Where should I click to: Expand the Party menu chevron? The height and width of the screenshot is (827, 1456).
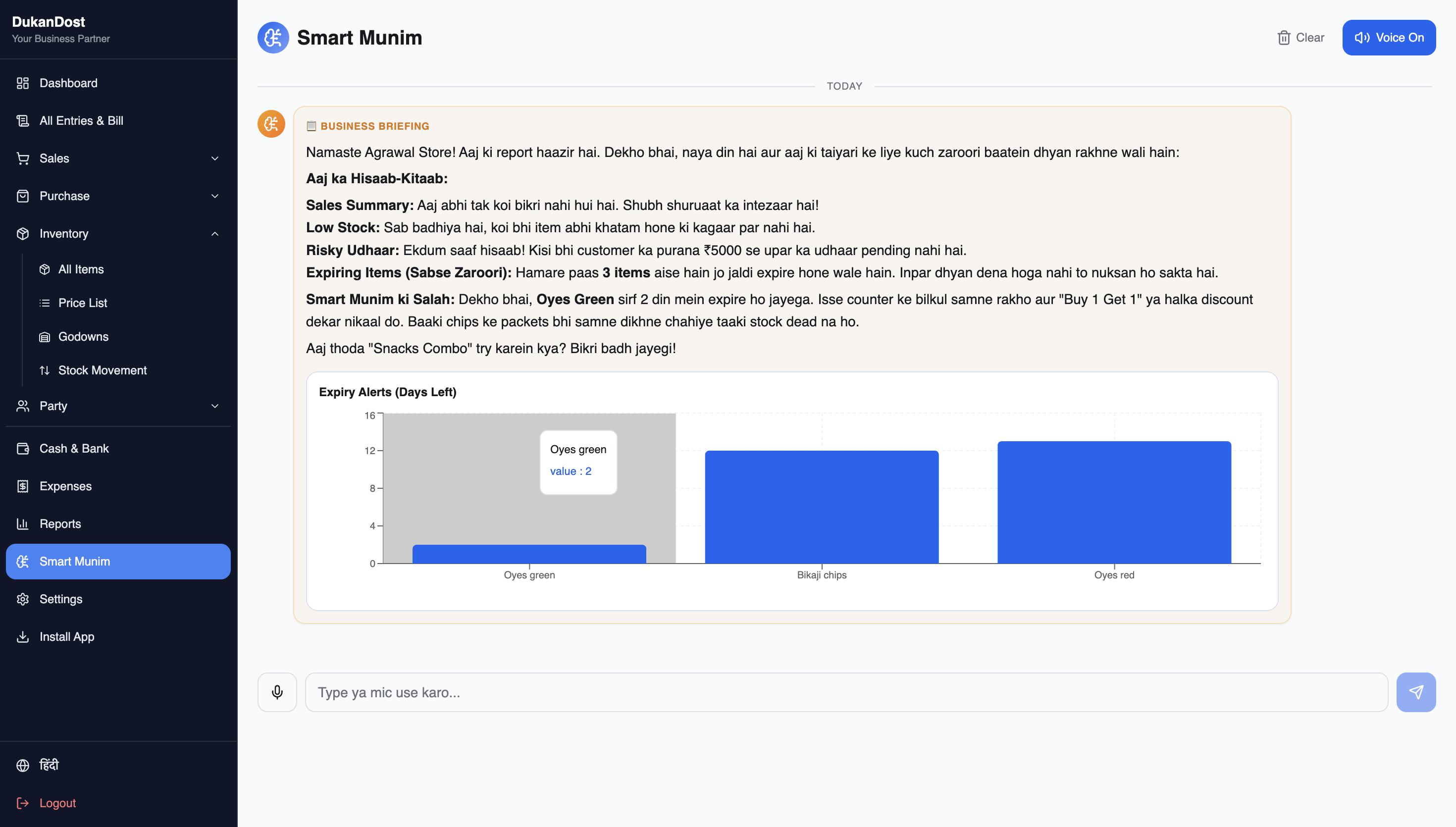pyautogui.click(x=214, y=406)
